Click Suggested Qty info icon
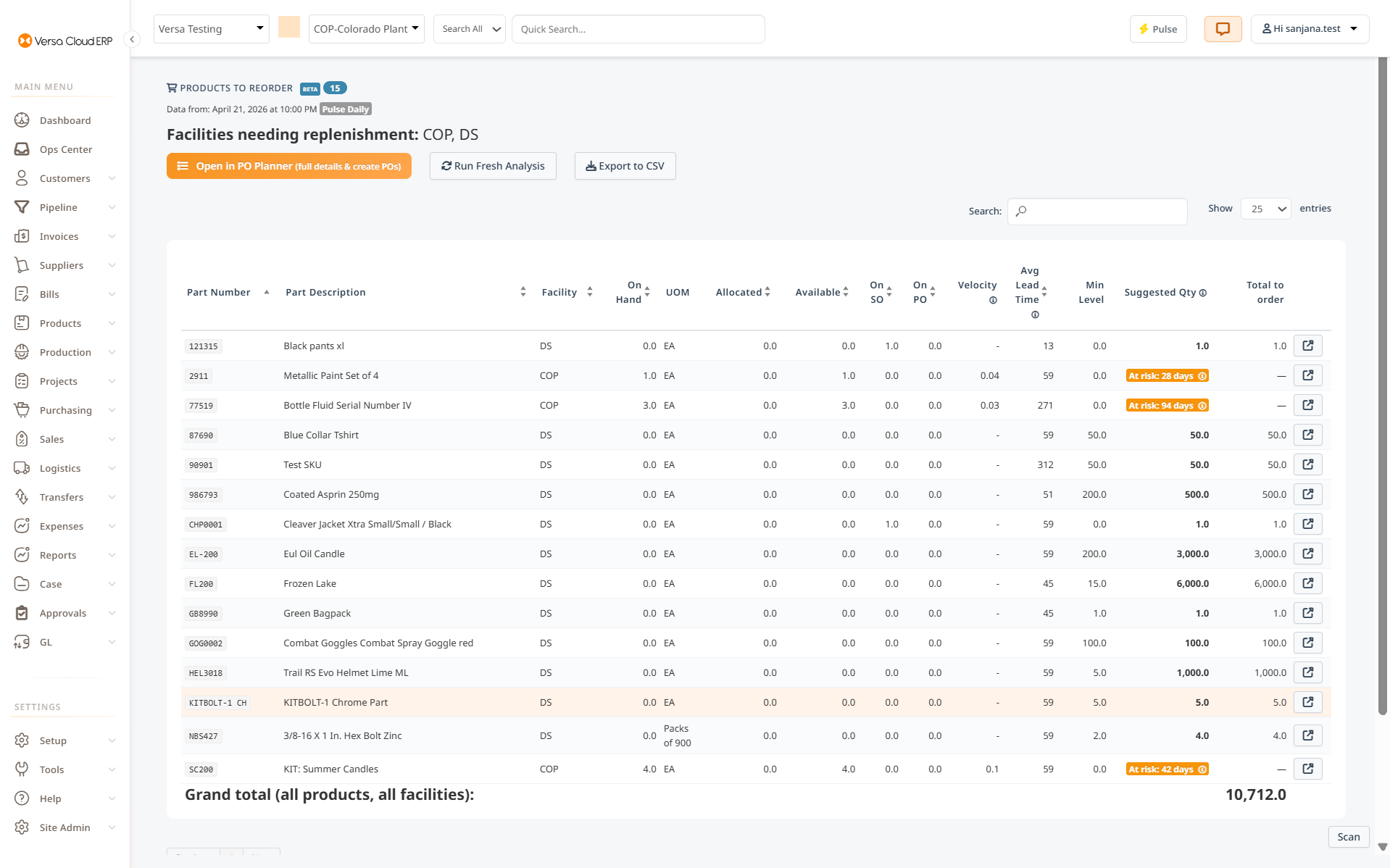The image size is (1390, 868). coord(1203,293)
